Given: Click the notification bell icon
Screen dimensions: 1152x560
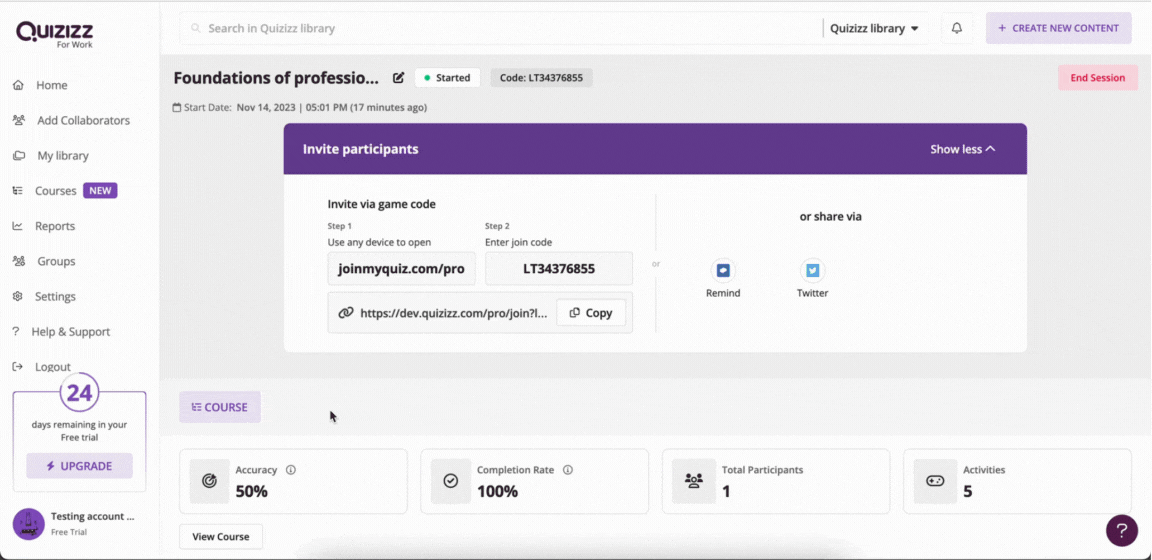Looking at the screenshot, I should [x=957, y=29].
